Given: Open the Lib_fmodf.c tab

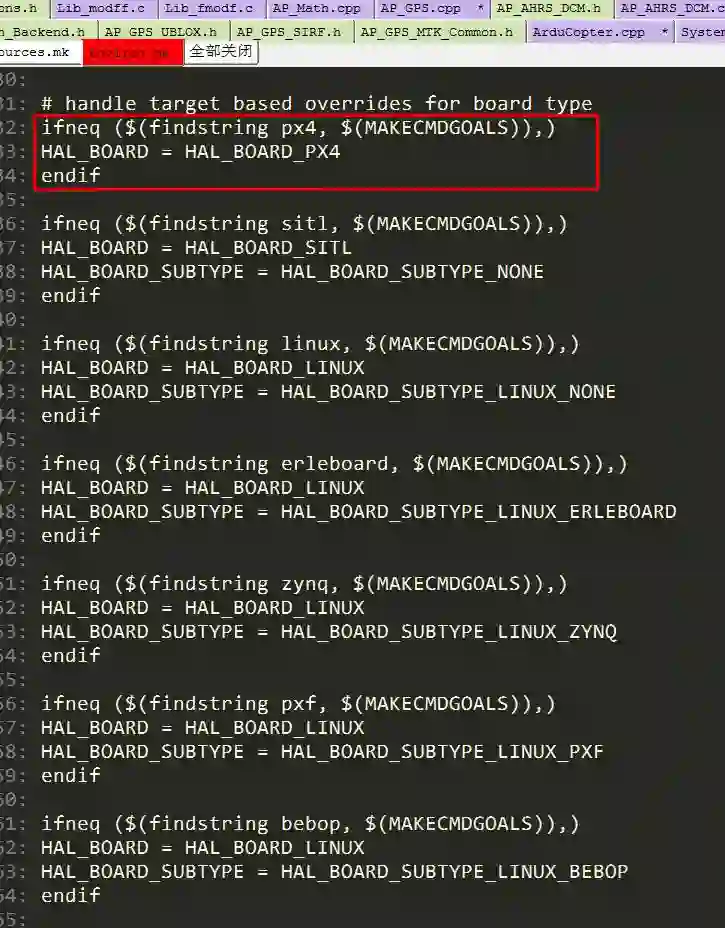Looking at the screenshot, I should 208,8.
